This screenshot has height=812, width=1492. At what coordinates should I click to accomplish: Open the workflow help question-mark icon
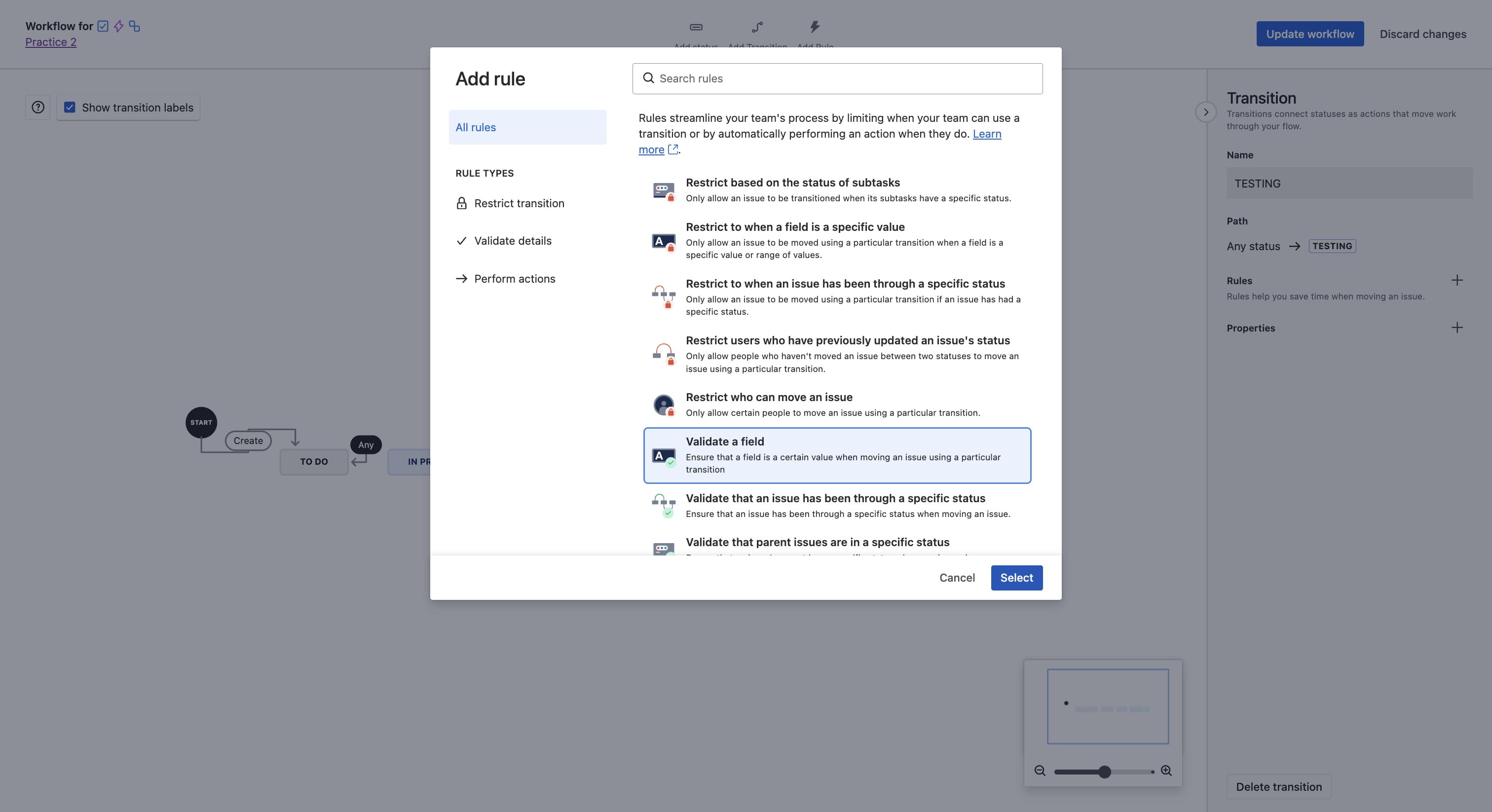point(37,107)
